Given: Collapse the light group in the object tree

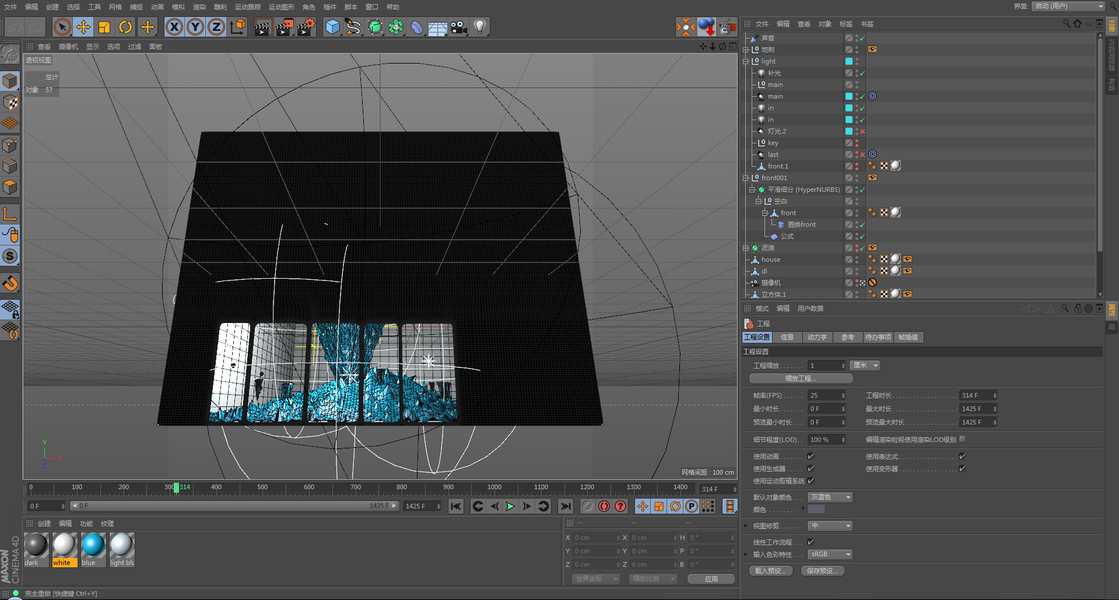Looking at the screenshot, I should pos(746,61).
